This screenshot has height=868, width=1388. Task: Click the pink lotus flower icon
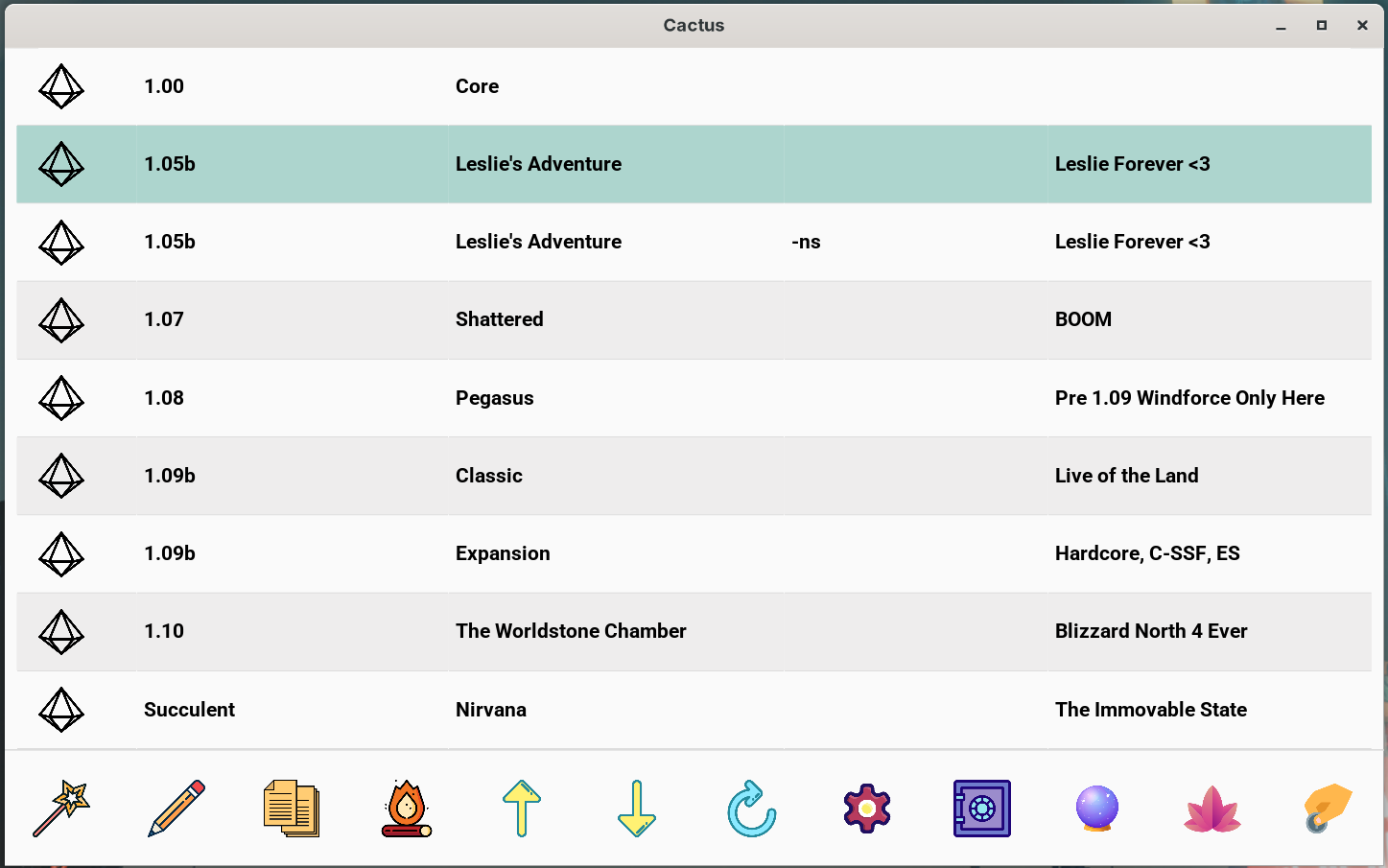[x=1212, y=809]
